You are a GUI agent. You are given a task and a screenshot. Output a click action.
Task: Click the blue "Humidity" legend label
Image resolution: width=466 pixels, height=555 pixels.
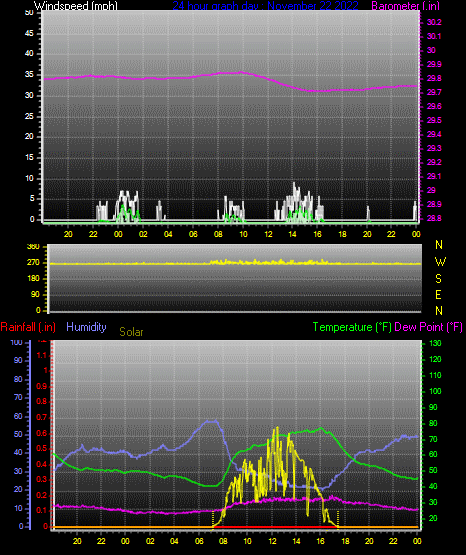tap(86, 327)
